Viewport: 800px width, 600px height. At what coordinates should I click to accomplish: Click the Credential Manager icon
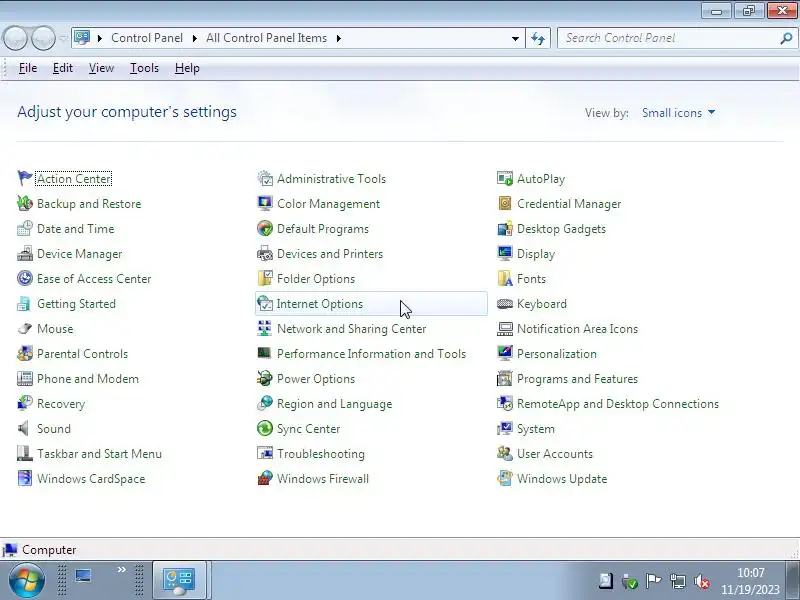(x=505, y=203)
